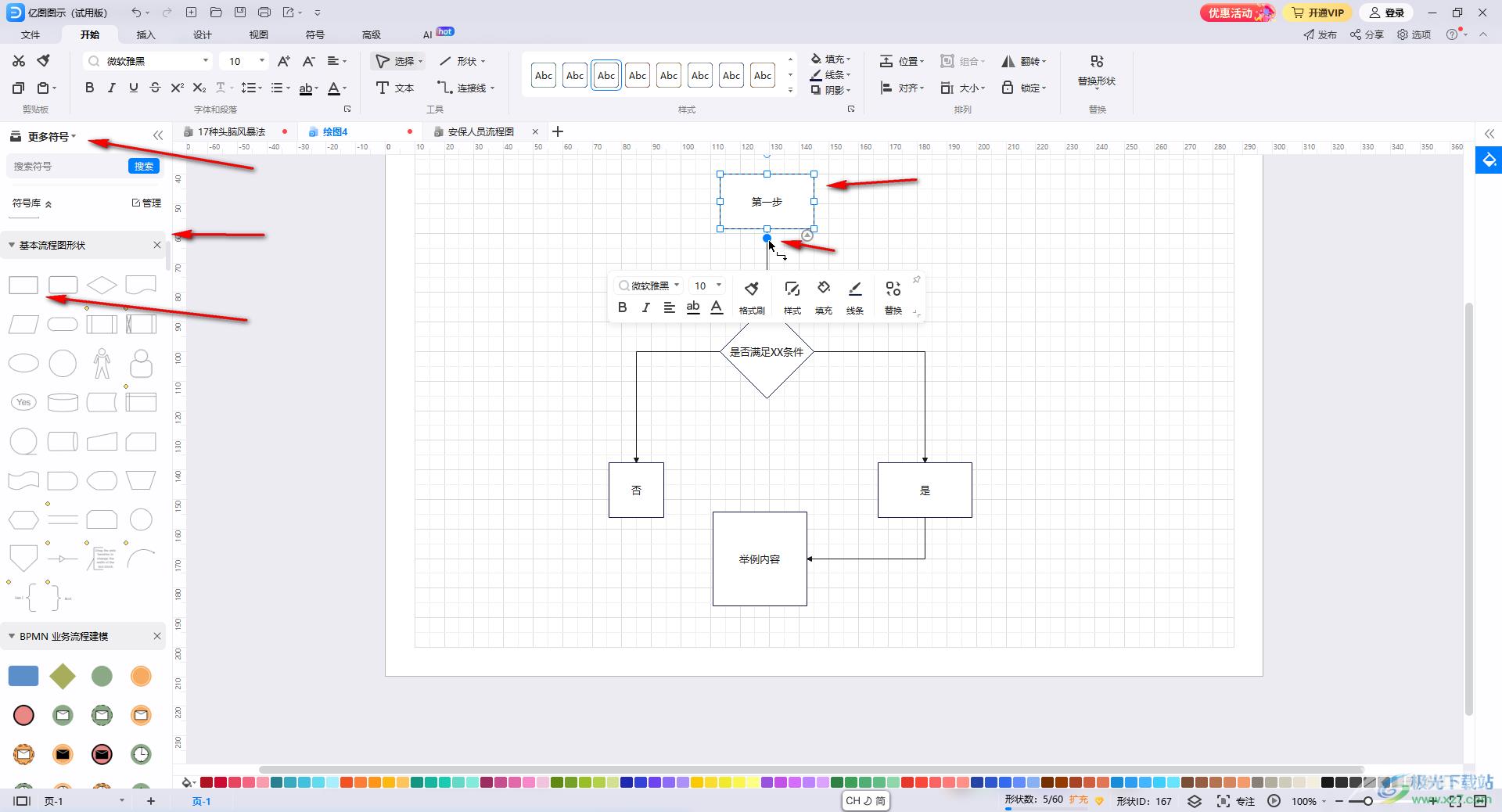
Task: Collapse the left symbol panel
Action: pyautogui.click(x=158, y=135)
